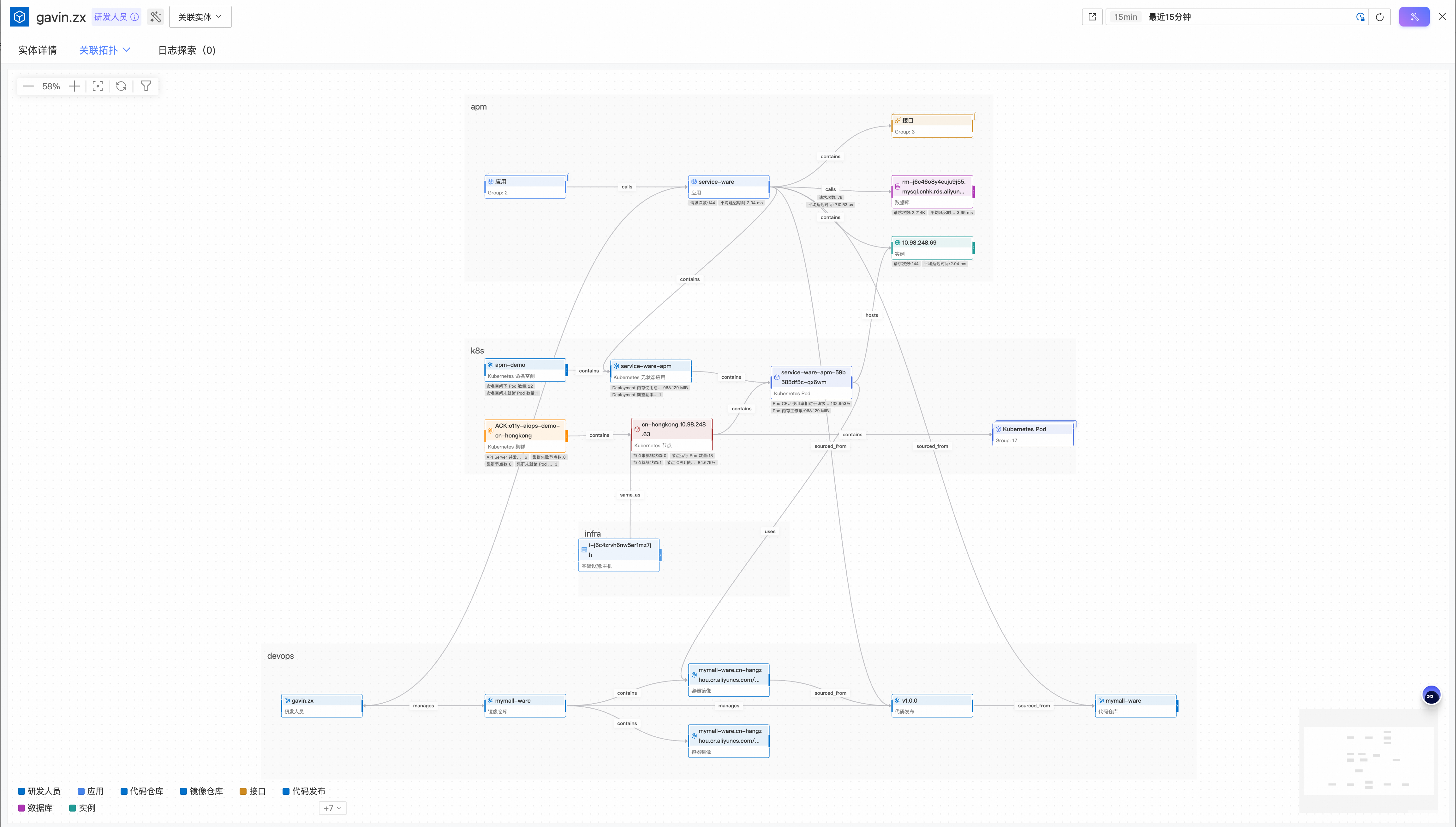The width and height of the screenshot is (1456, 827).
Task: Toggle the time lock clock icon
Action: tap(1360, 17)
